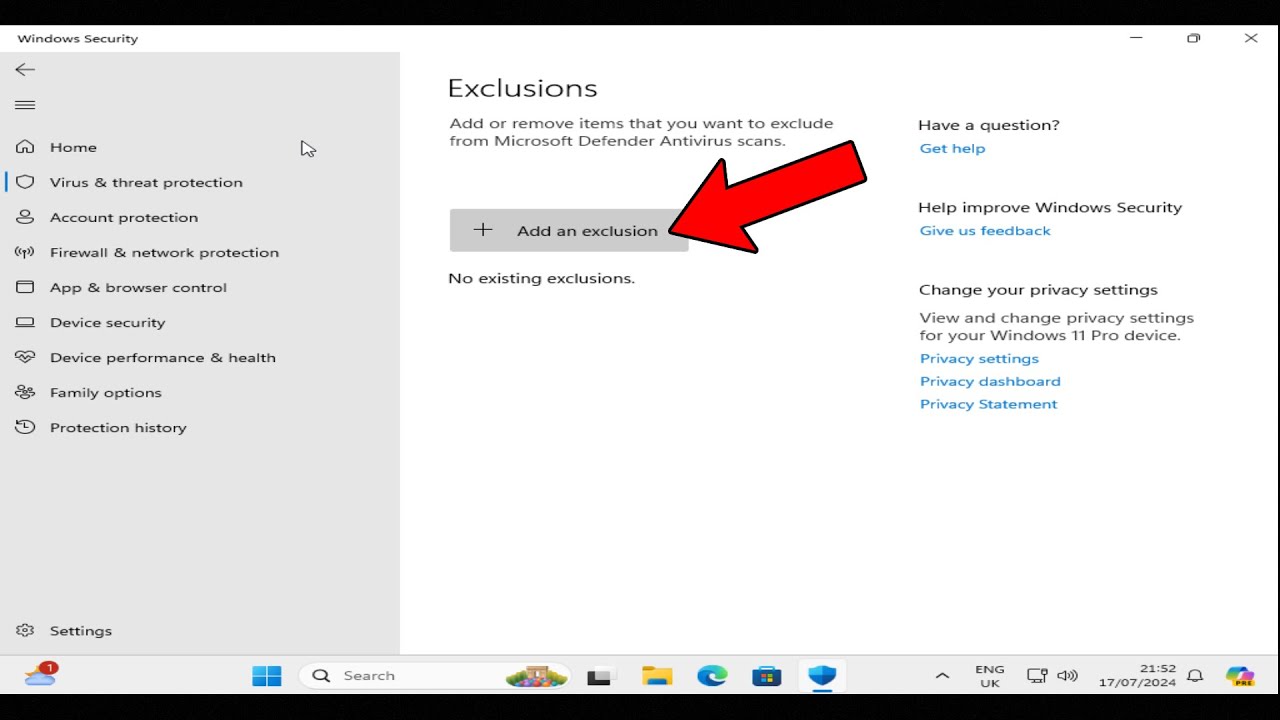Click the Virus & threat protection shield icon

25,182
